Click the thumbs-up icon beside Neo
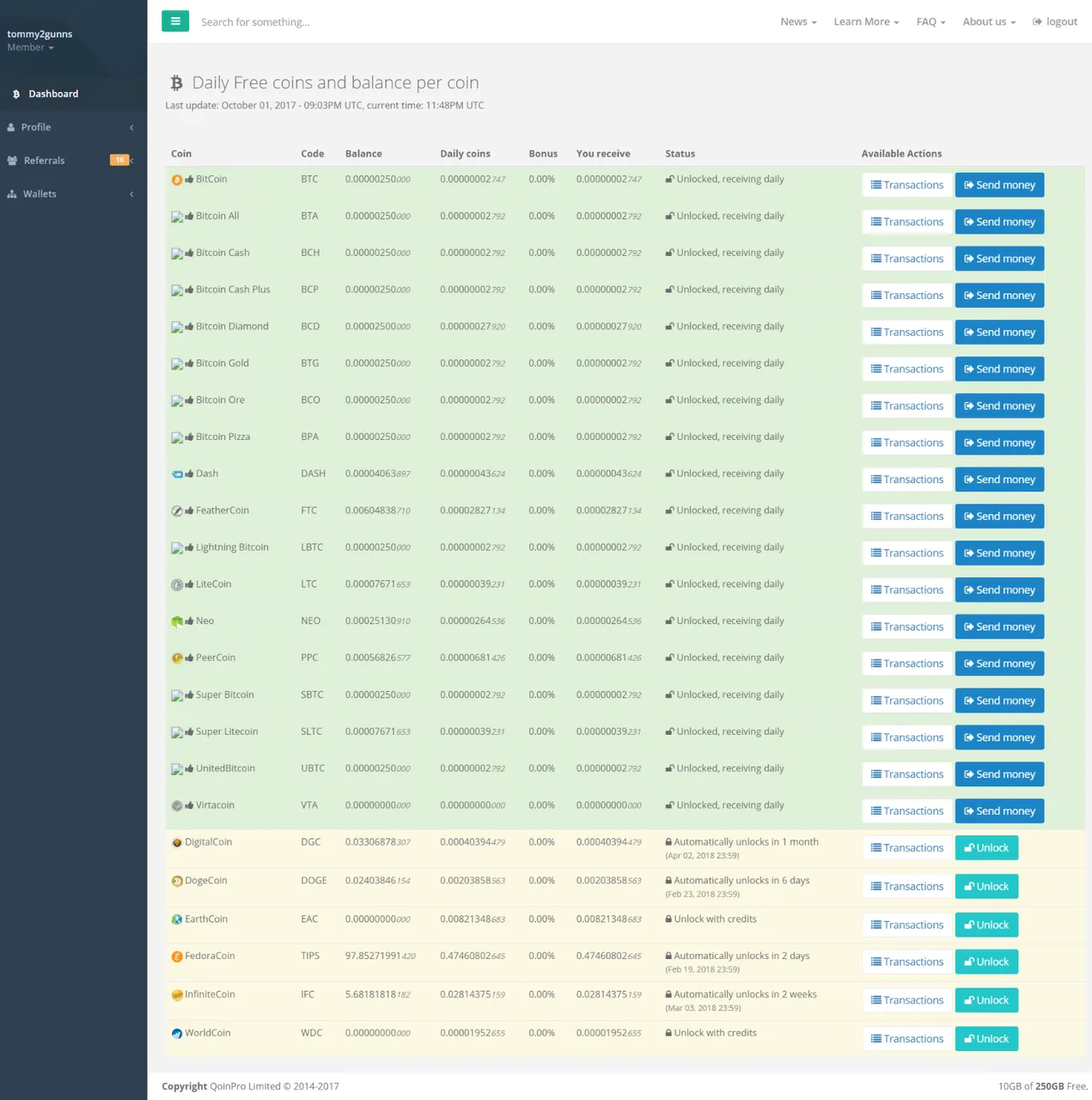Screen dimensions: 1092x1100 click(189, 621)
